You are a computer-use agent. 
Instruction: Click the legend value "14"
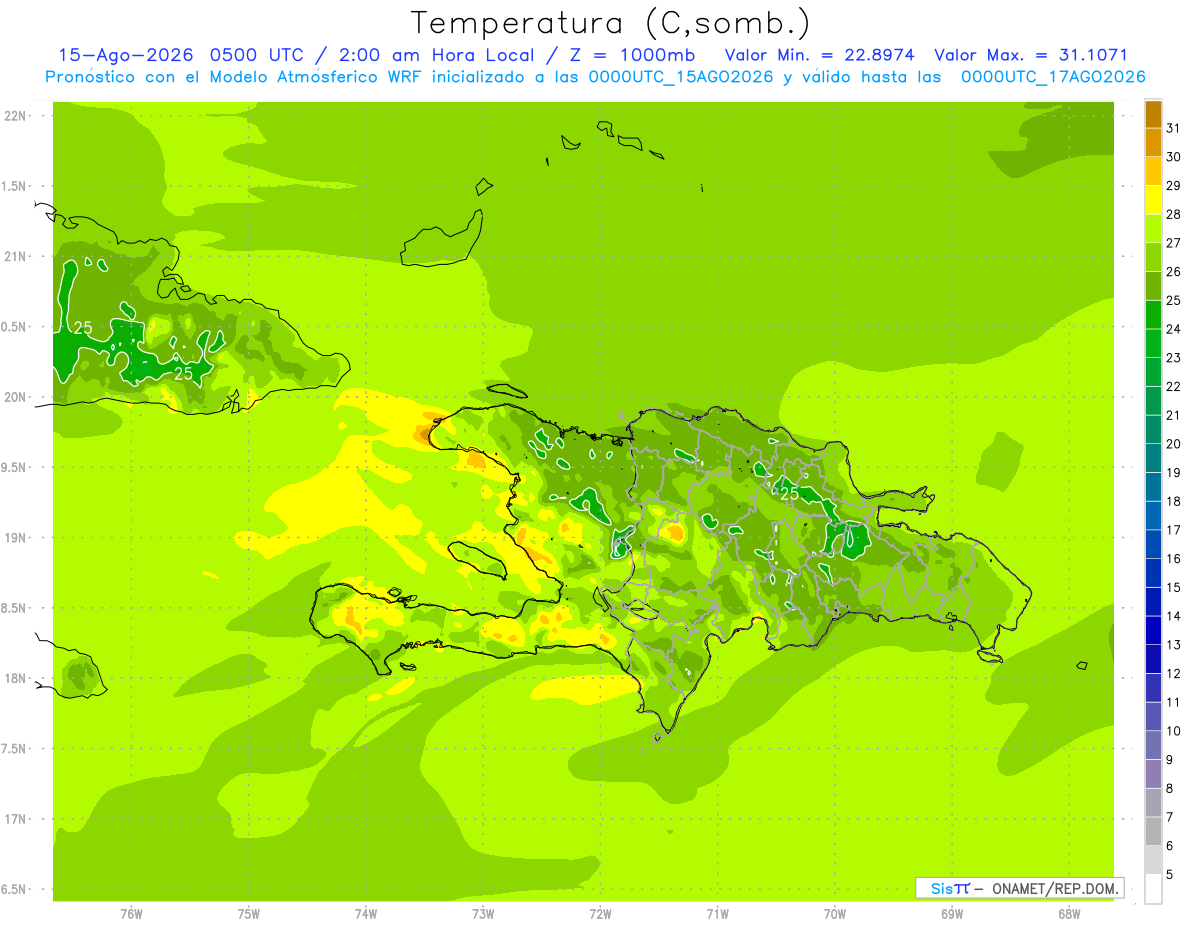tap(1173, 616)
